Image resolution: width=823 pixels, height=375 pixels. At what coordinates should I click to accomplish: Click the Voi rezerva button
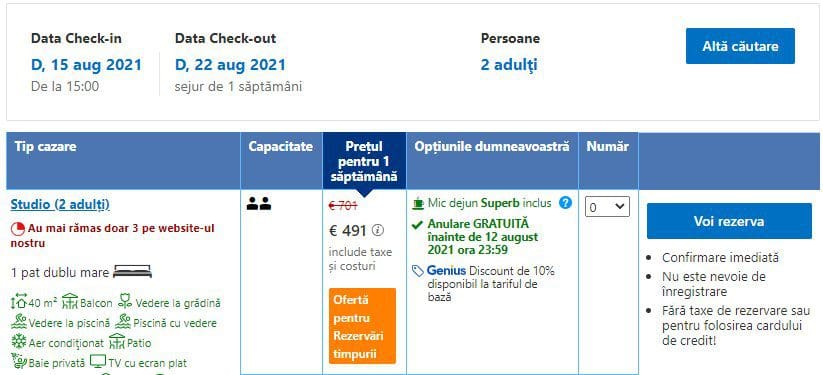coord(729,221)
